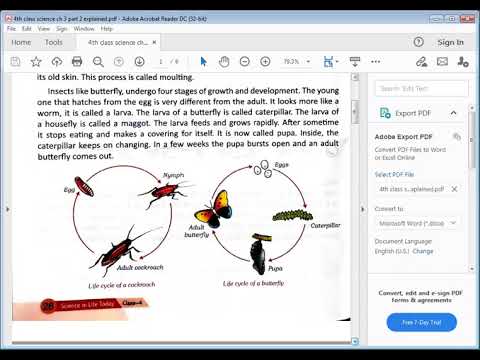Viewport: 480px width, 360px height.
Task: Collapse the right tools pane arrow
Action: [363, 209]
